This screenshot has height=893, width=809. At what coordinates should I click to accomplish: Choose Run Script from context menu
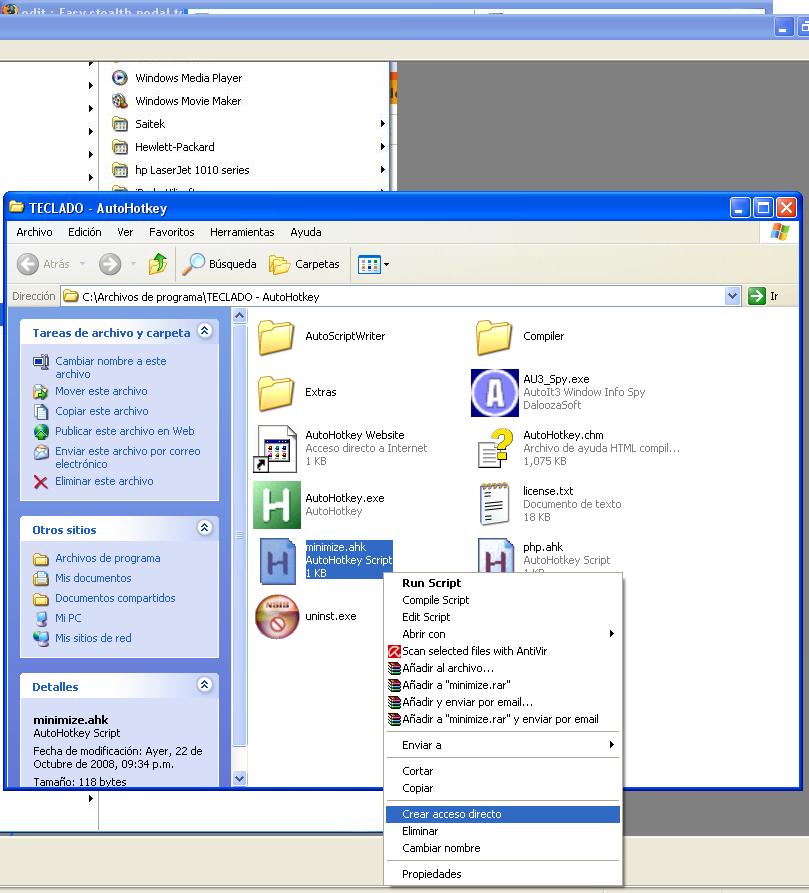pos(503,583)
